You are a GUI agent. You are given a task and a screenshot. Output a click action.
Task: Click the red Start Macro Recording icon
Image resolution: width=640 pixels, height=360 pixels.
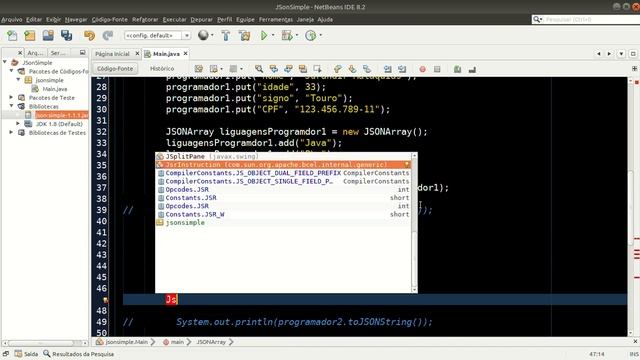click(x=422, y=69)
